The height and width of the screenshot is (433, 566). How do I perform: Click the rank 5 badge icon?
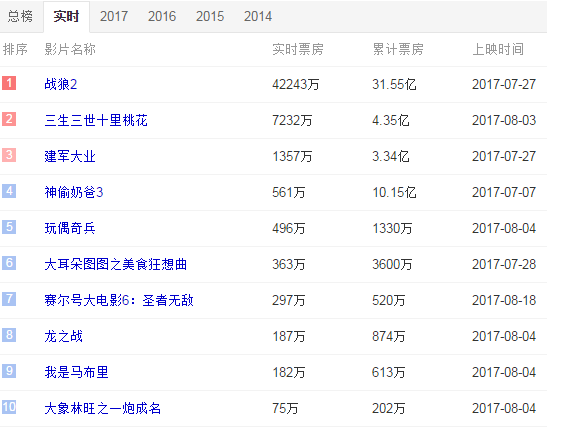click(x=9, y=227)
